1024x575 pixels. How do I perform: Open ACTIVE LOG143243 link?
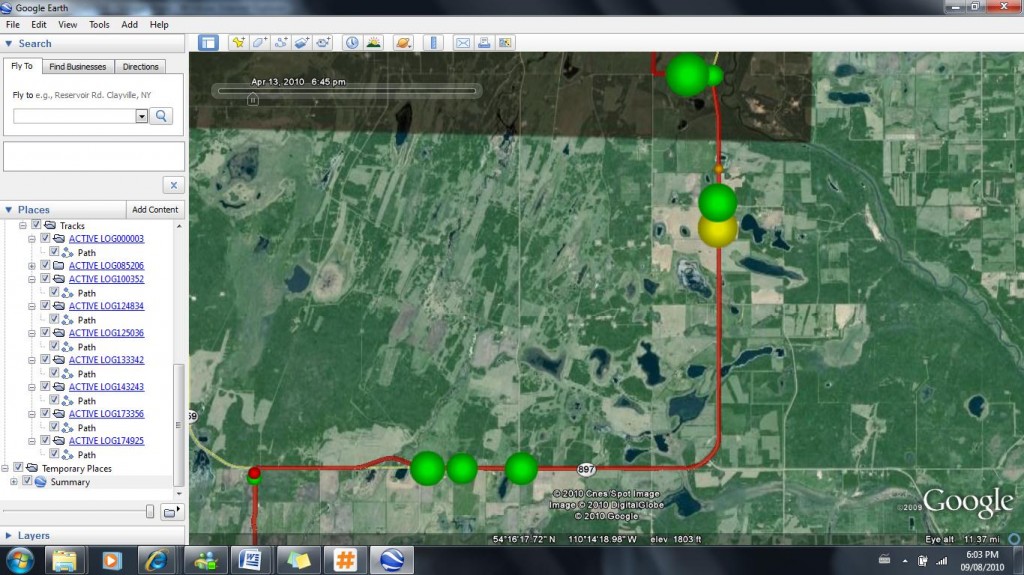[106, 387]
